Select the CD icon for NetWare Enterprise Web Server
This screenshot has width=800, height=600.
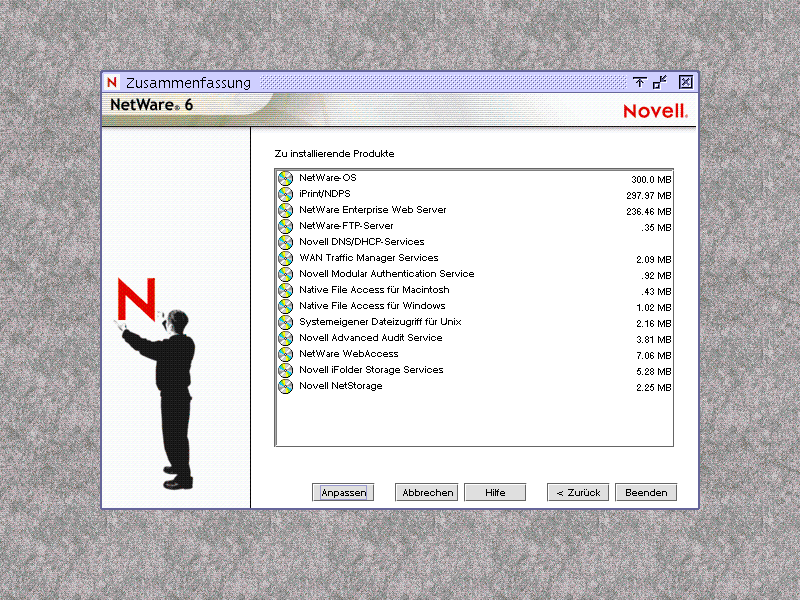point(285,210)
